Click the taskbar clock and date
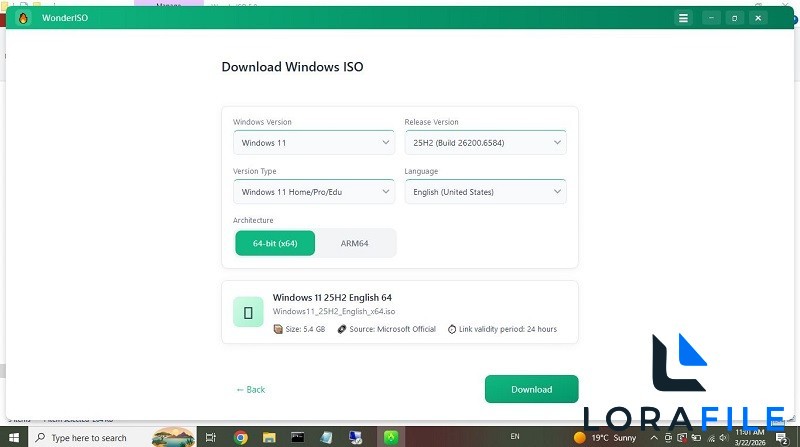 point(749,438)
